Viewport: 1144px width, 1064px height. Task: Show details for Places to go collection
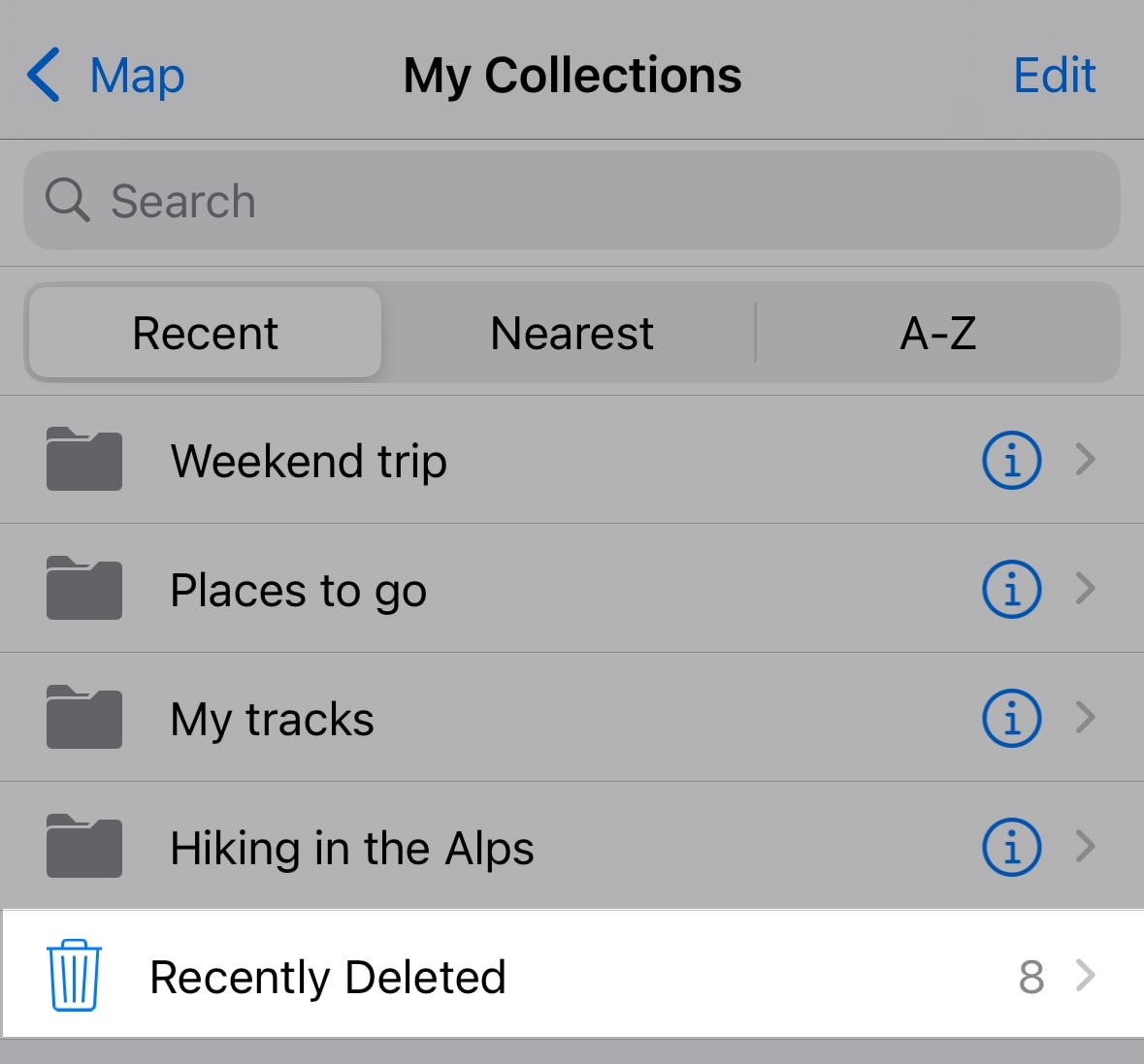tap(1010, 589)
